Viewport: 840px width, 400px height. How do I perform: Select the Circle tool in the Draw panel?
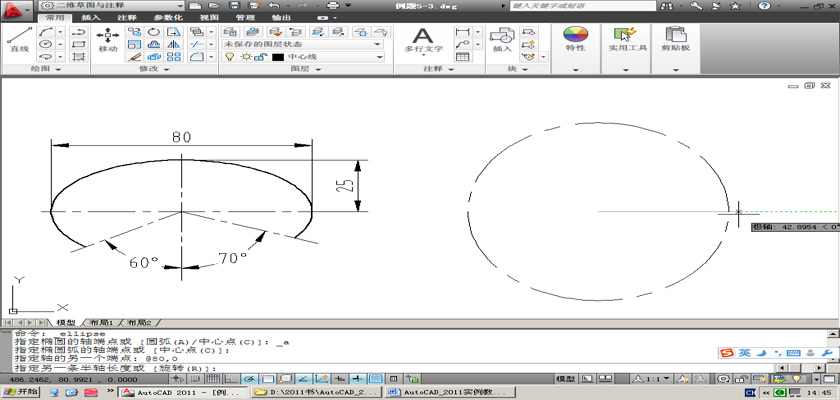(47, 44)
